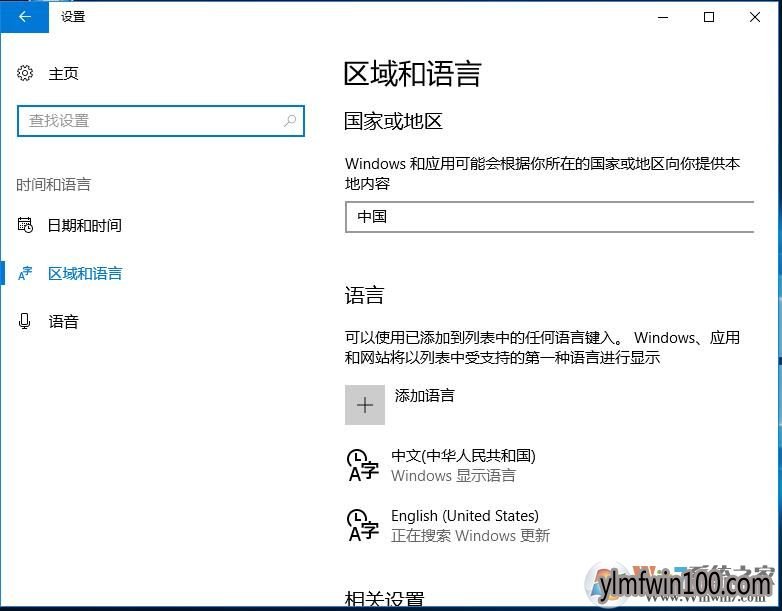
Task: Select the 区域和语言 sidebar icon
Action: click(x=25, y=273)
